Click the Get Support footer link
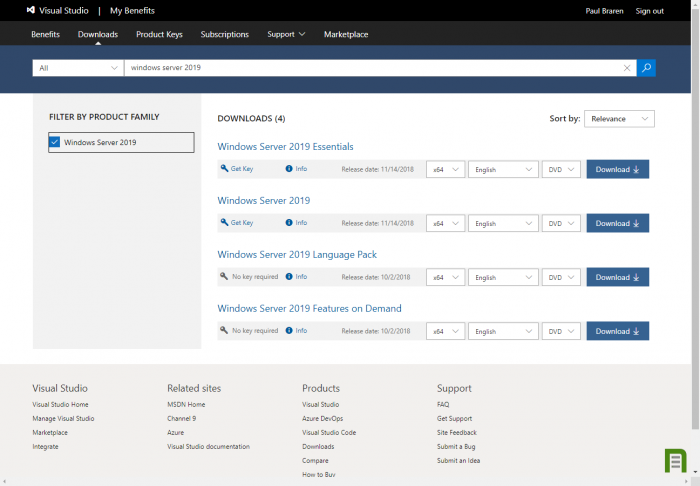The width and height of the screenshot is (700, 486). pyautogui.click(x=454, y=419)
